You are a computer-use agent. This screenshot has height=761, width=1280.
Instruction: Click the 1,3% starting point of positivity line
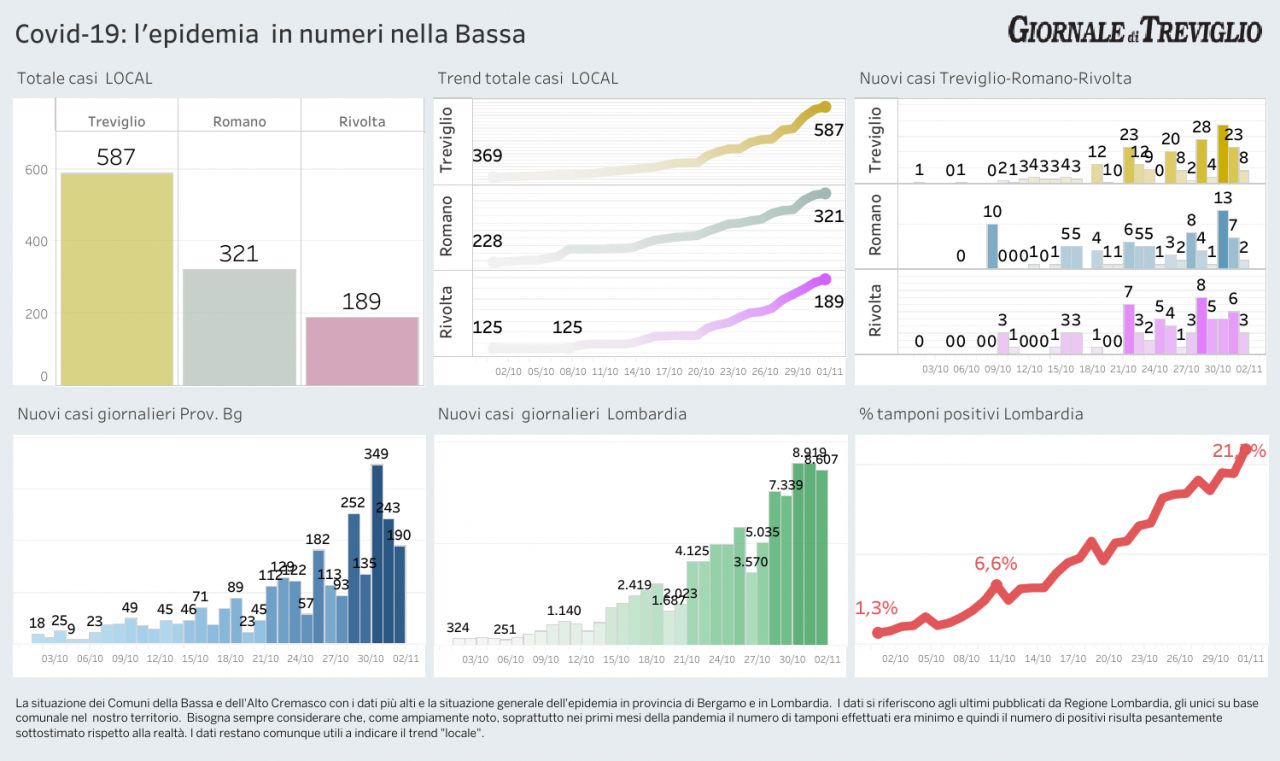(x=878, y=632)
